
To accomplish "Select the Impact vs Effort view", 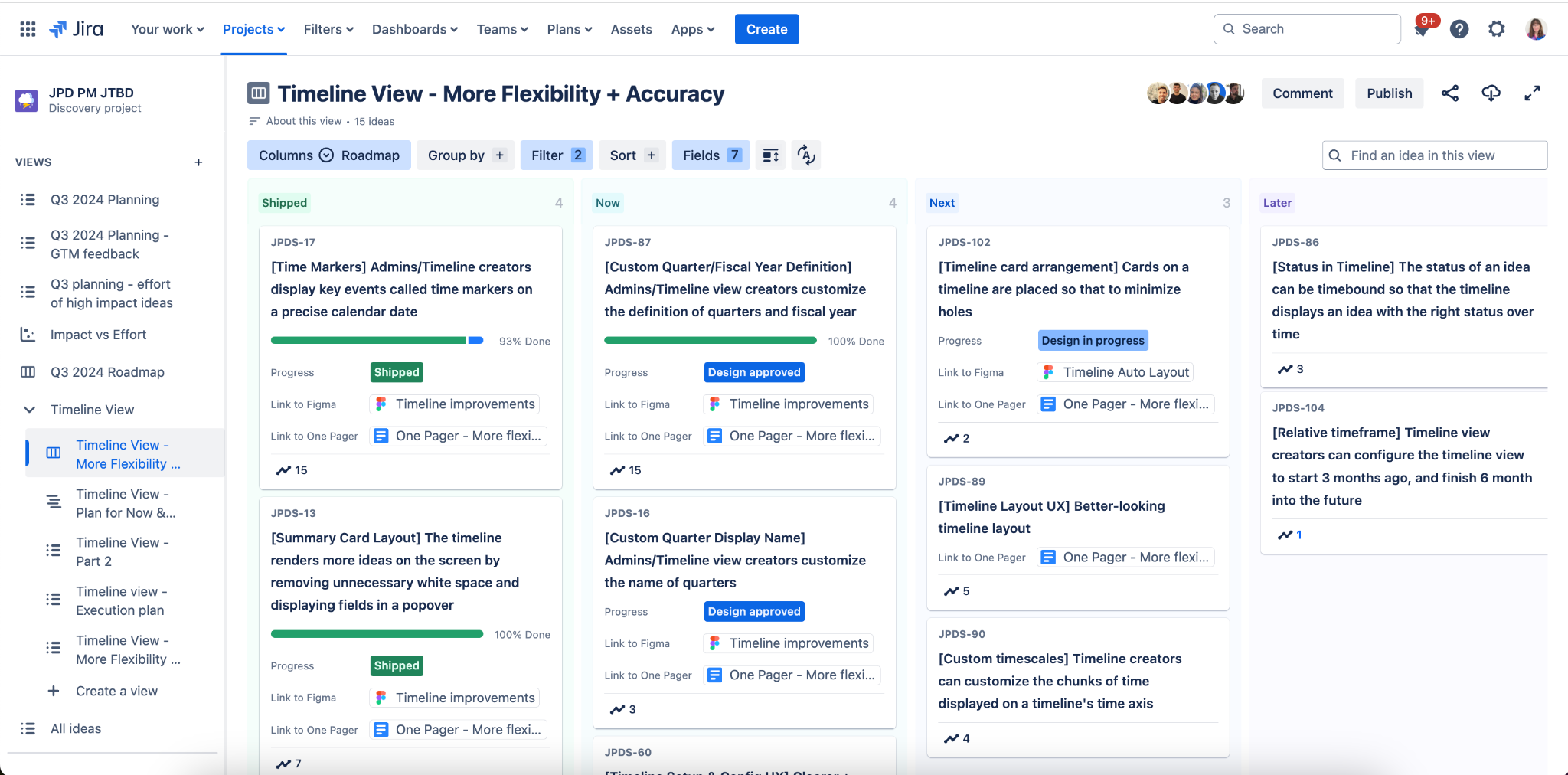I will (98, 335).
